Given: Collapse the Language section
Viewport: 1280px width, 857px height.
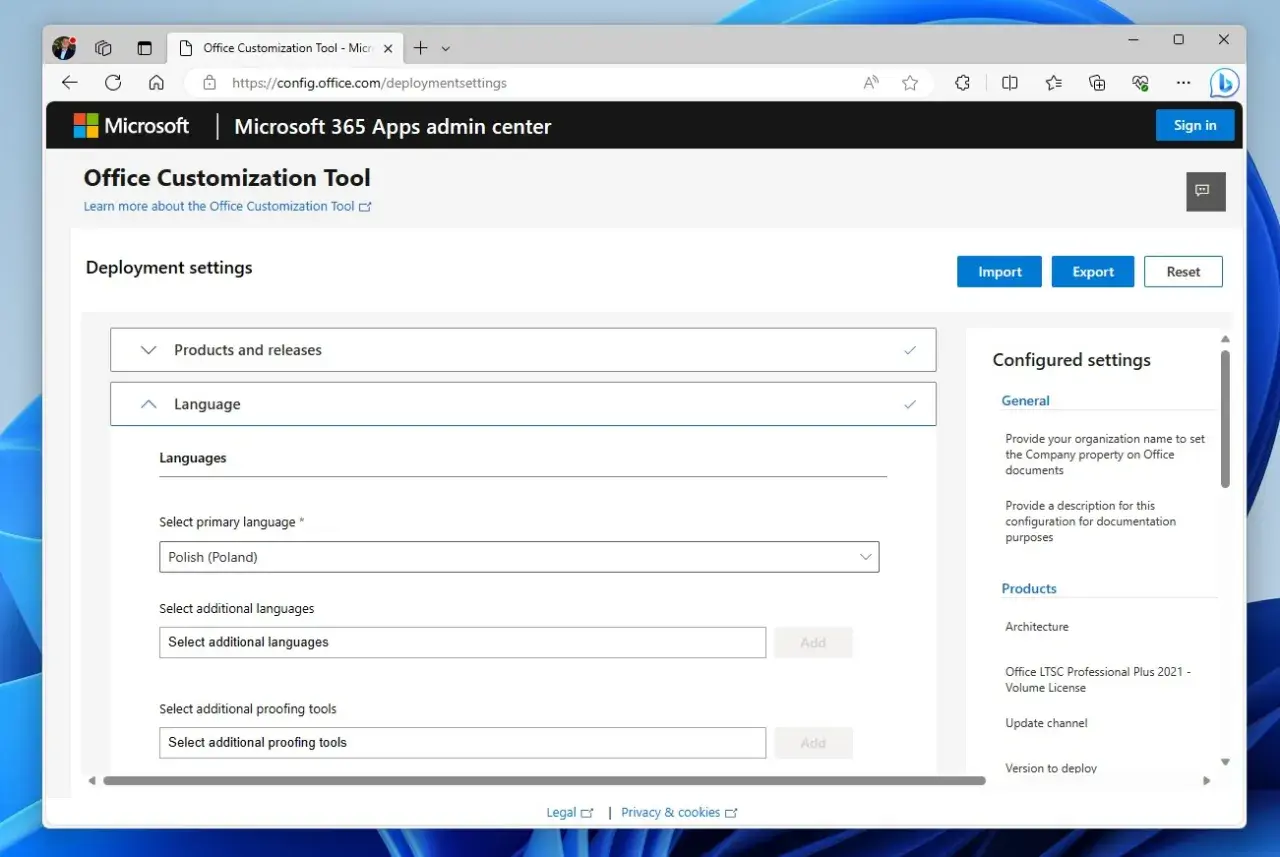Looking at the screenshot, I should 523,404.
